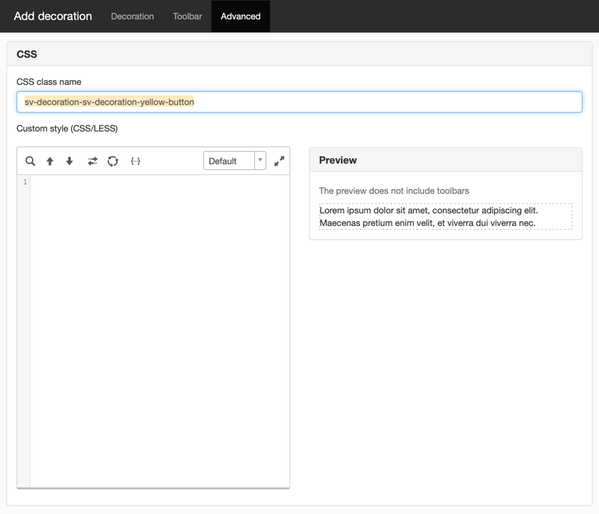
Task: Click the replace swap-arrows icon
Action: point(92,161)
